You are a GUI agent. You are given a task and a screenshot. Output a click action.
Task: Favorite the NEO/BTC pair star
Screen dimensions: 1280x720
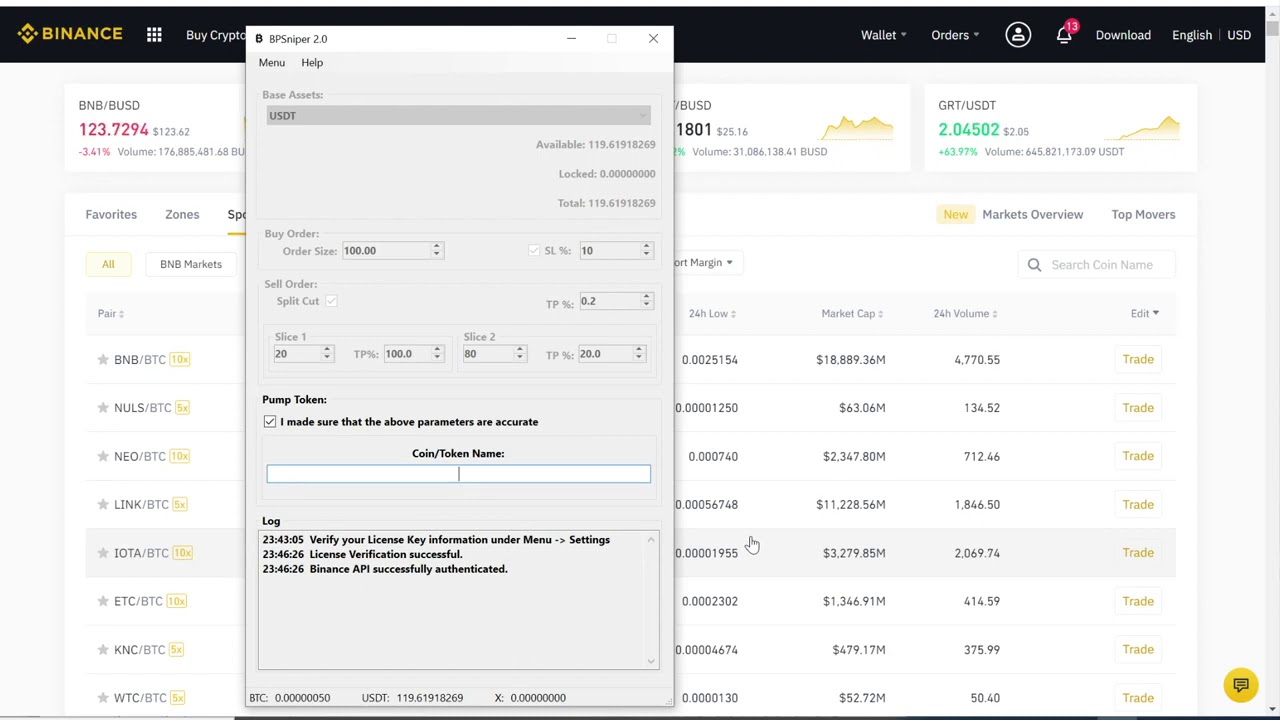[x=102, y=456]
